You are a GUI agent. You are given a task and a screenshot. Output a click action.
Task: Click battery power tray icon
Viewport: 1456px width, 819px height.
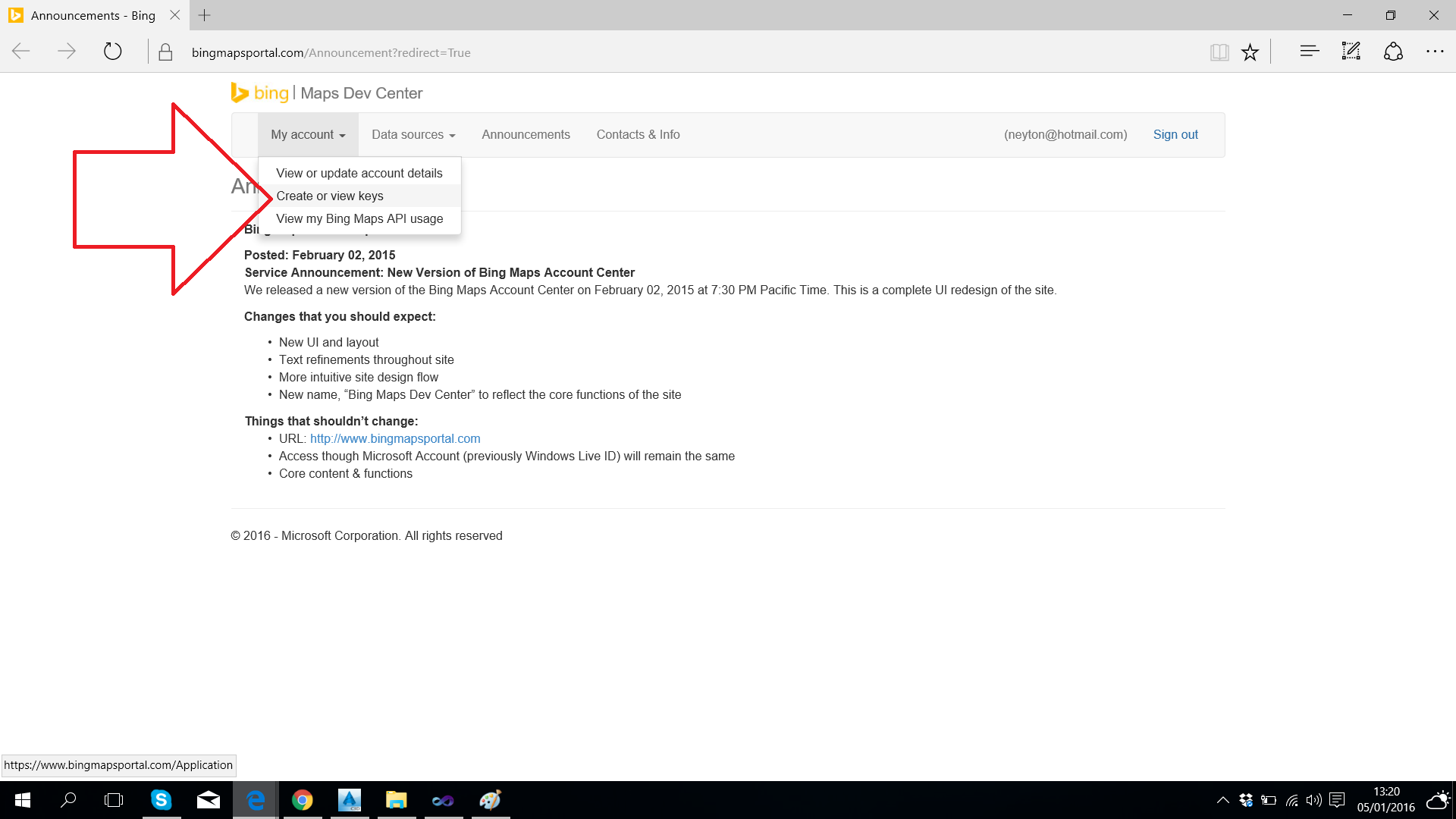(1269, 800)
